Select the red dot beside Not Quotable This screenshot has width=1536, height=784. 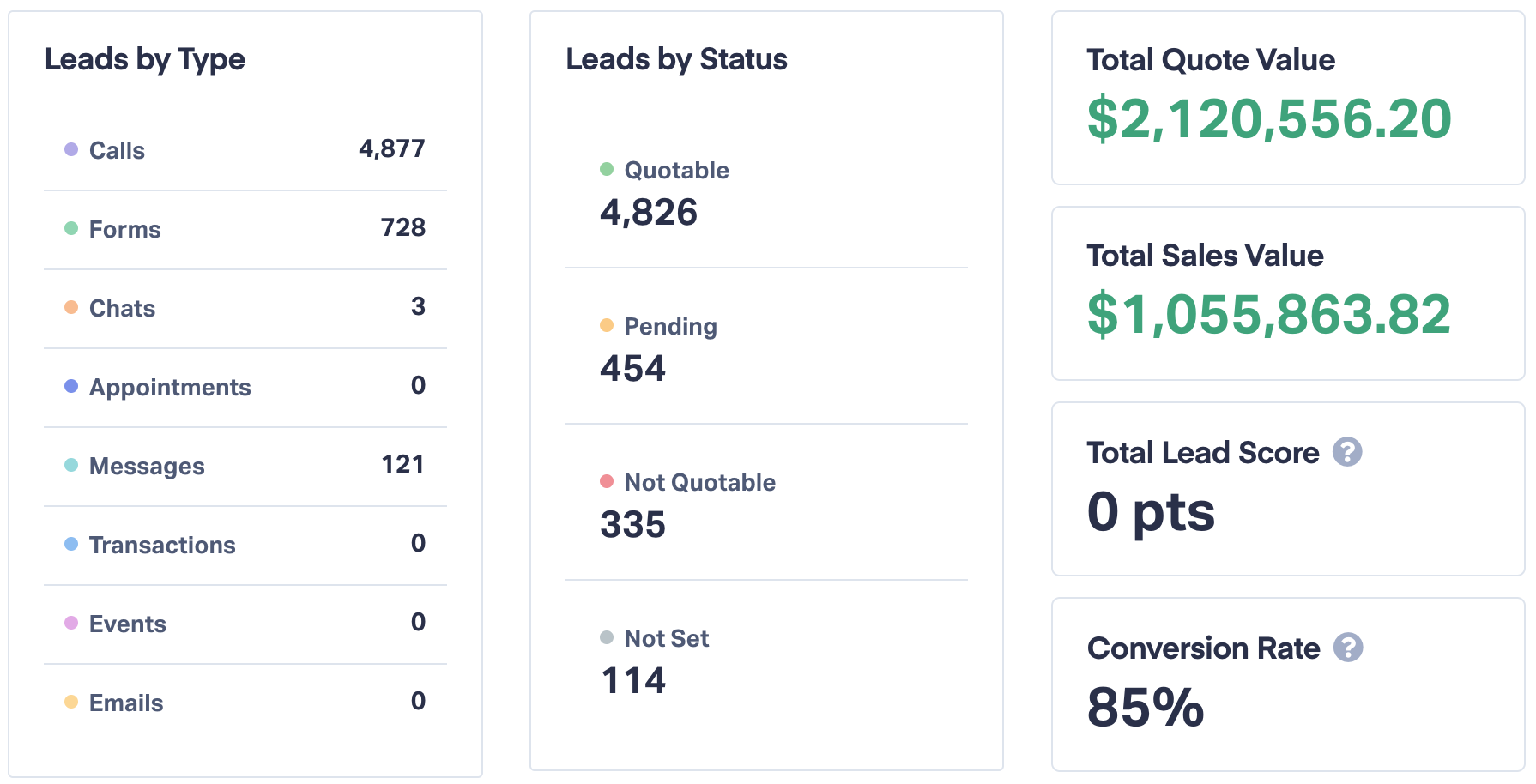click(x=608, y=482)
